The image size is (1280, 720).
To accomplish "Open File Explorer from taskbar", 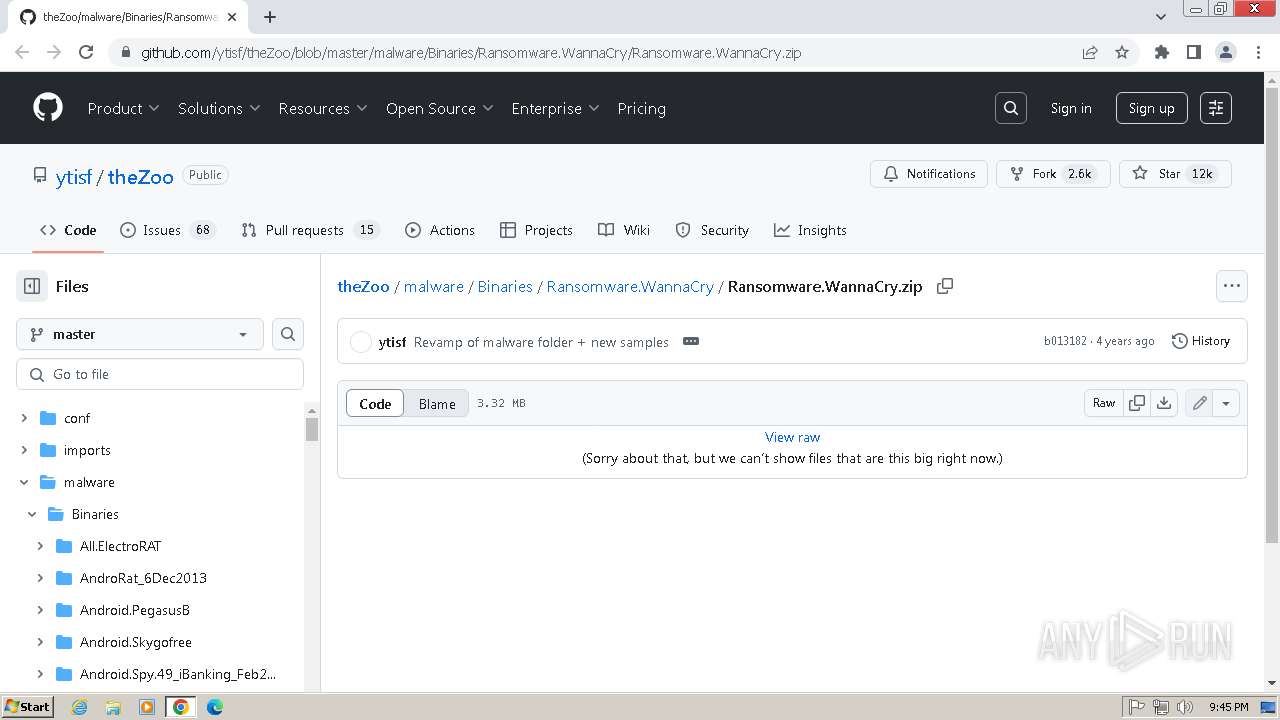I will (113, 707).
